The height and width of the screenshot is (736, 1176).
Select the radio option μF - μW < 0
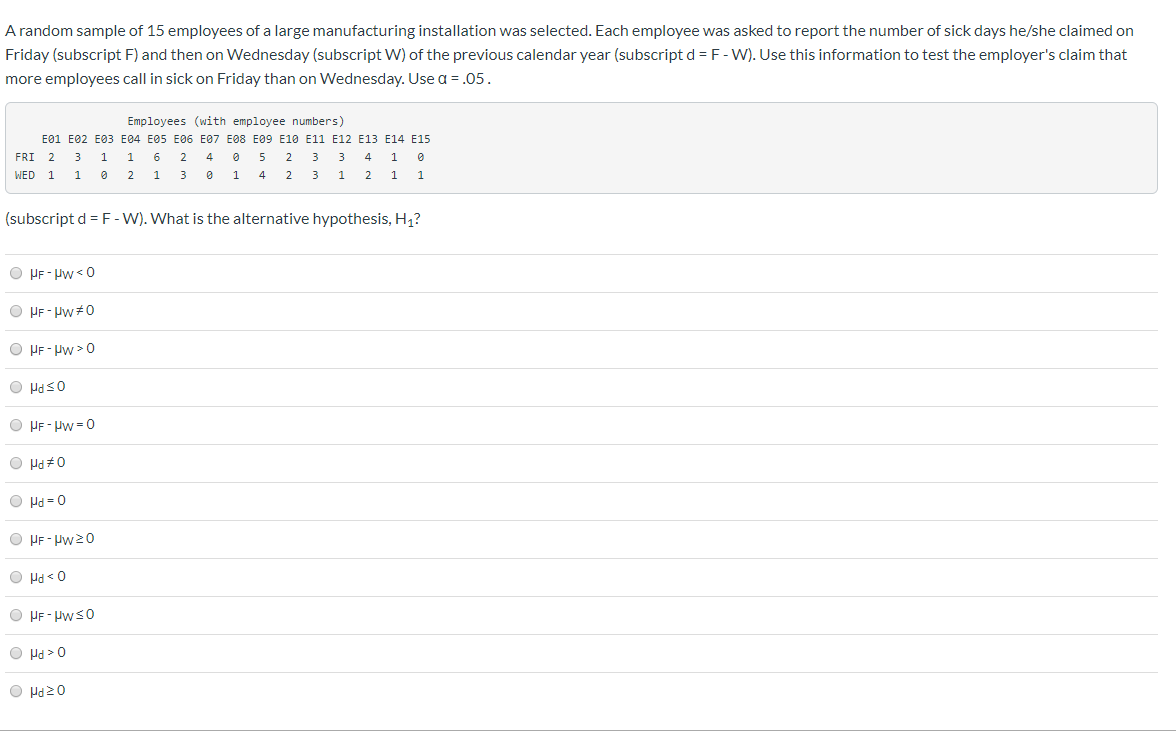point(16,272)
